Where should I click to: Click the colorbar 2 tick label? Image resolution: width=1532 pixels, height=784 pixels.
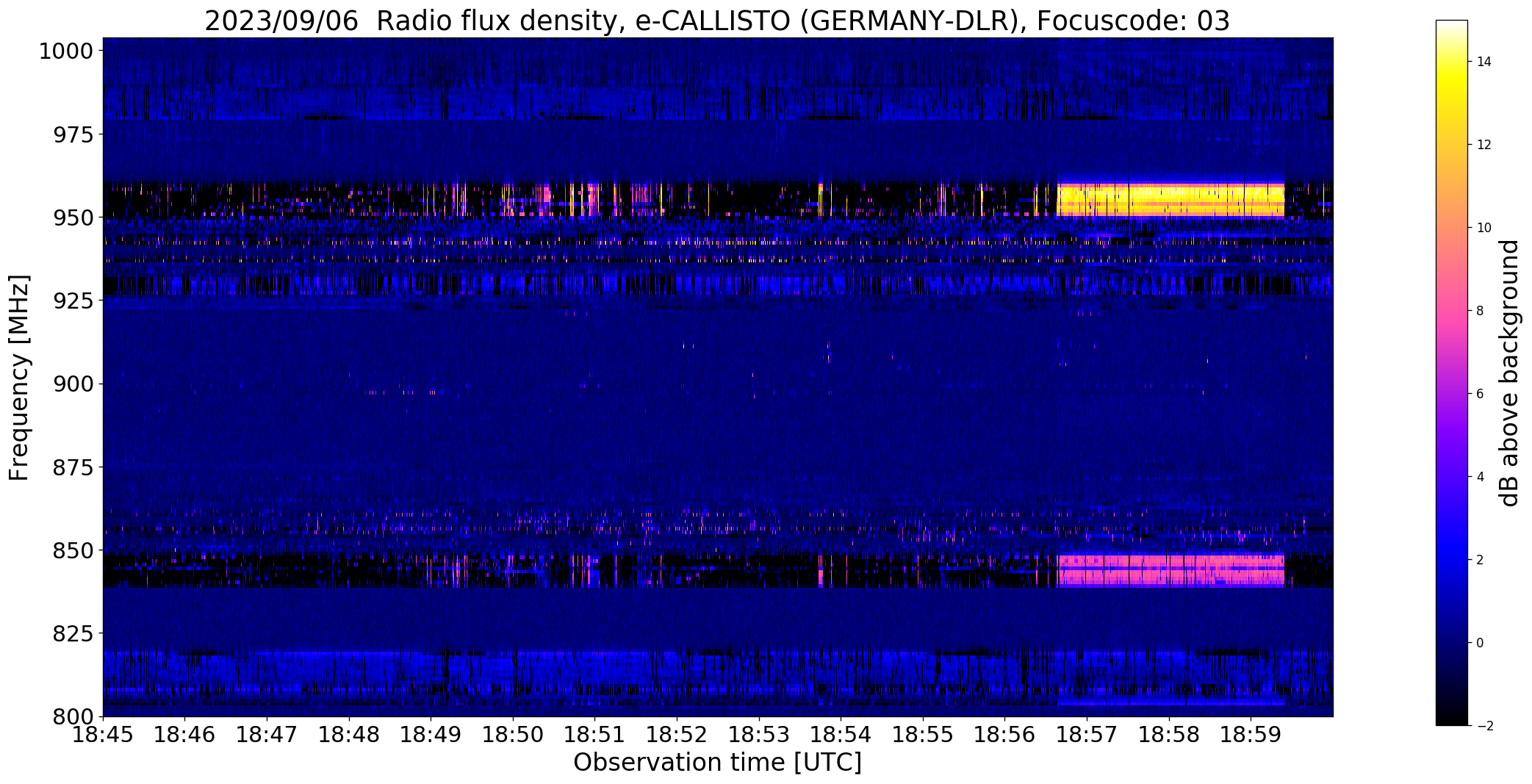tap(1480, 560)
